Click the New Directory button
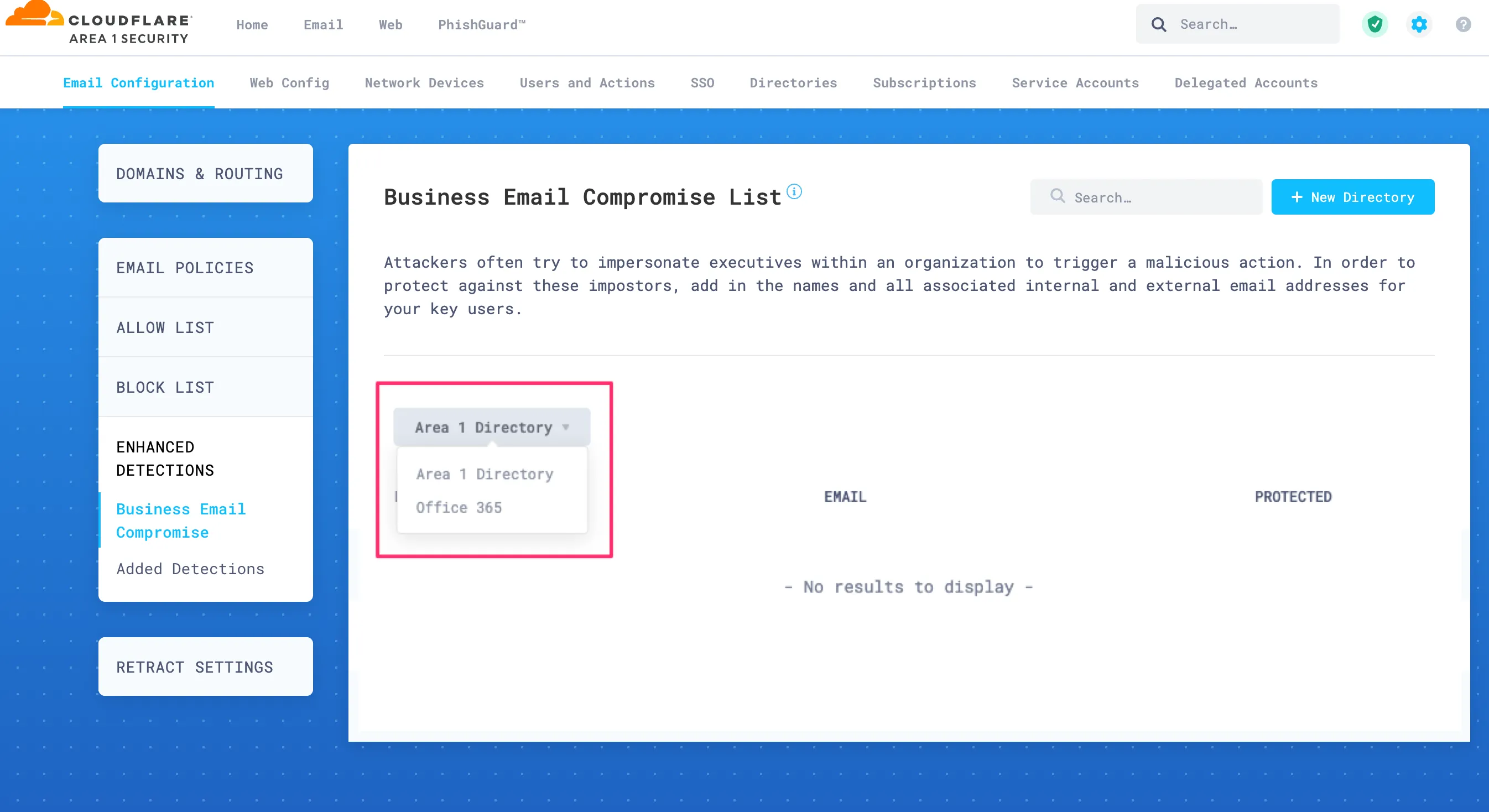 click(1352, 196)
